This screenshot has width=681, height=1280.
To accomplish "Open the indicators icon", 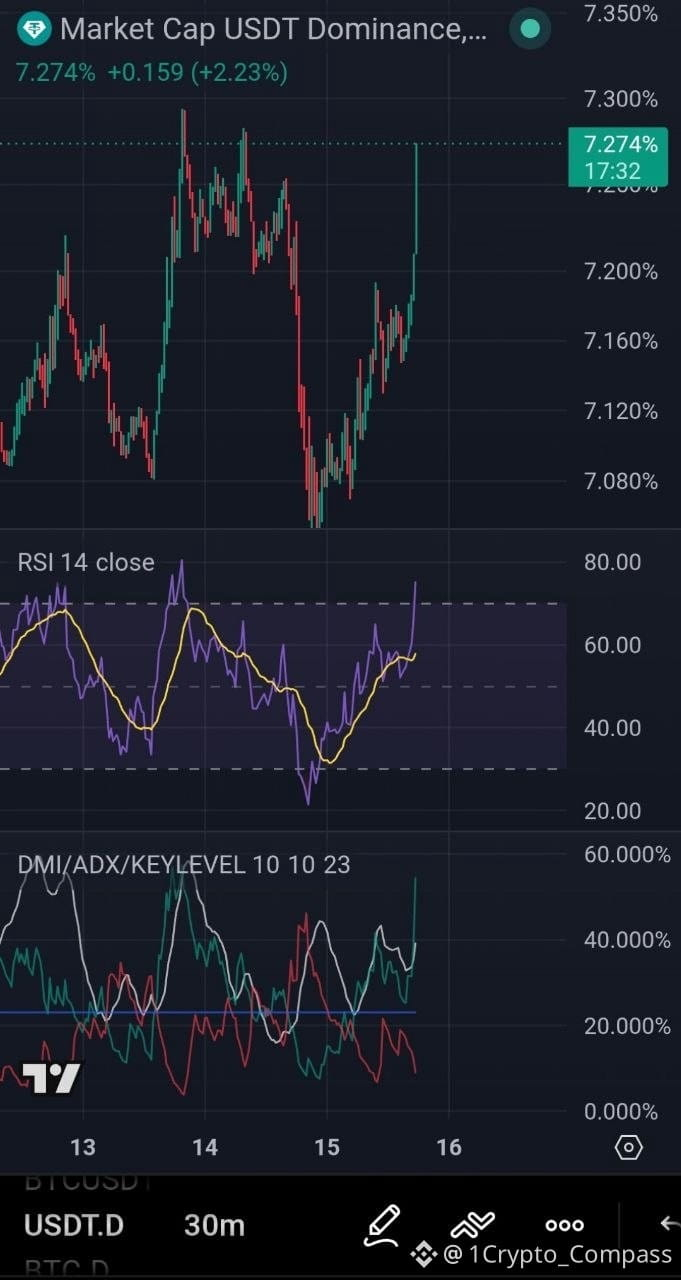I will (474, 1225).
